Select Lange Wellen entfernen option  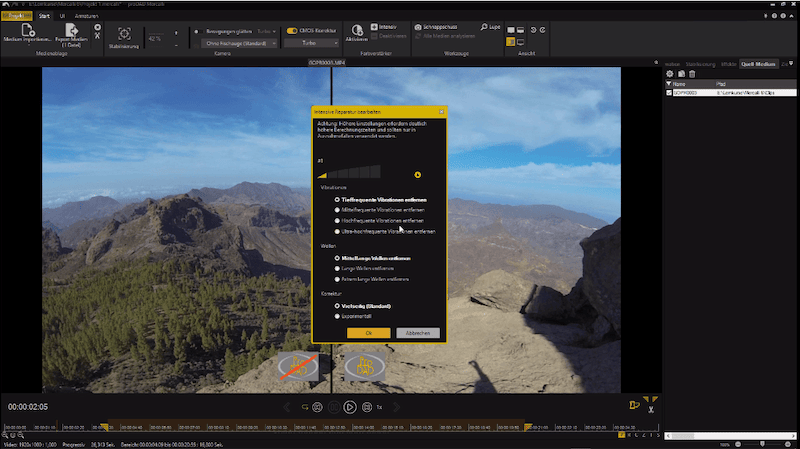(338, 268)
